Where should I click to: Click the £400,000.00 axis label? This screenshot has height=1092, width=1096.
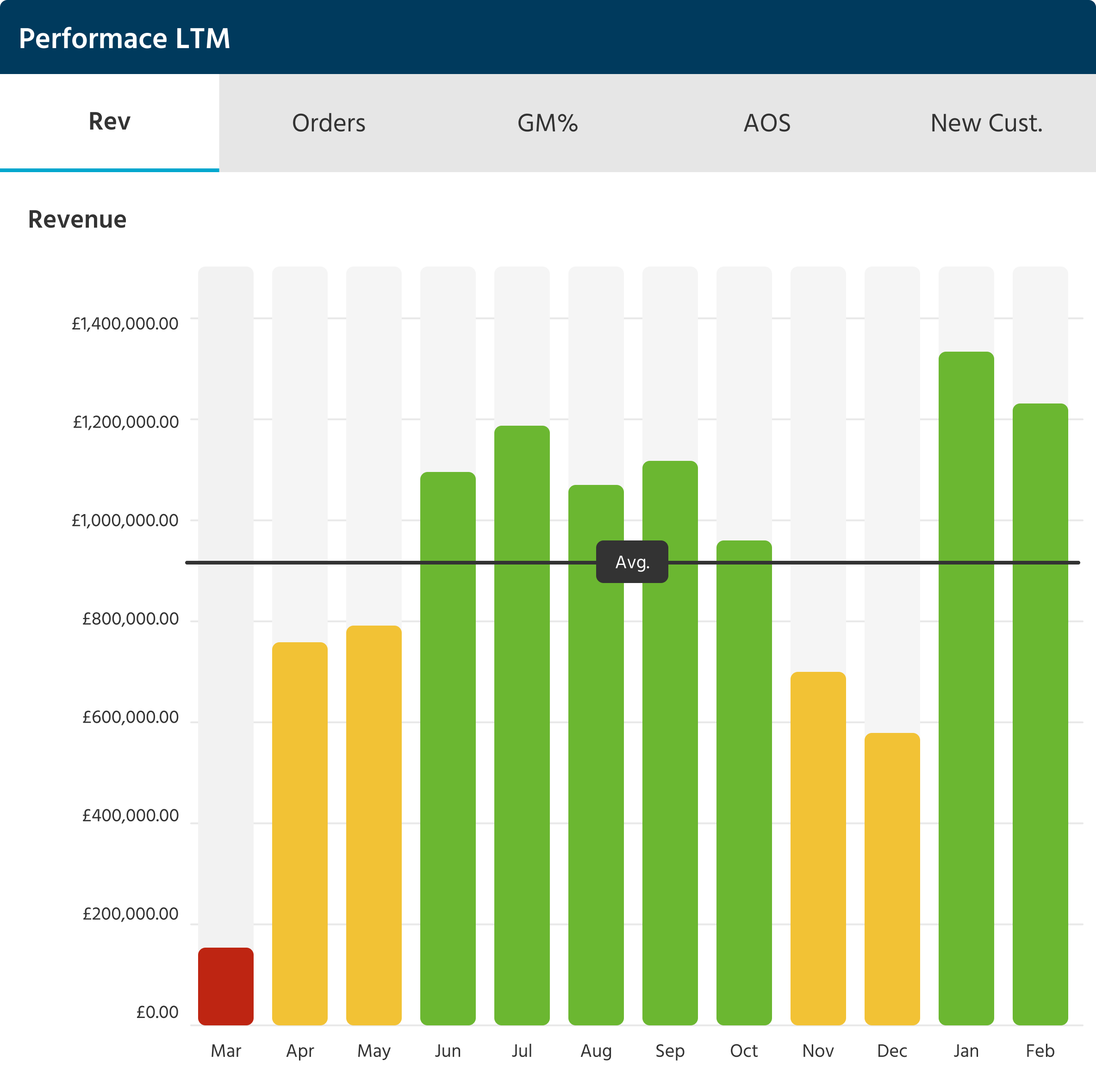pos(131,815)
